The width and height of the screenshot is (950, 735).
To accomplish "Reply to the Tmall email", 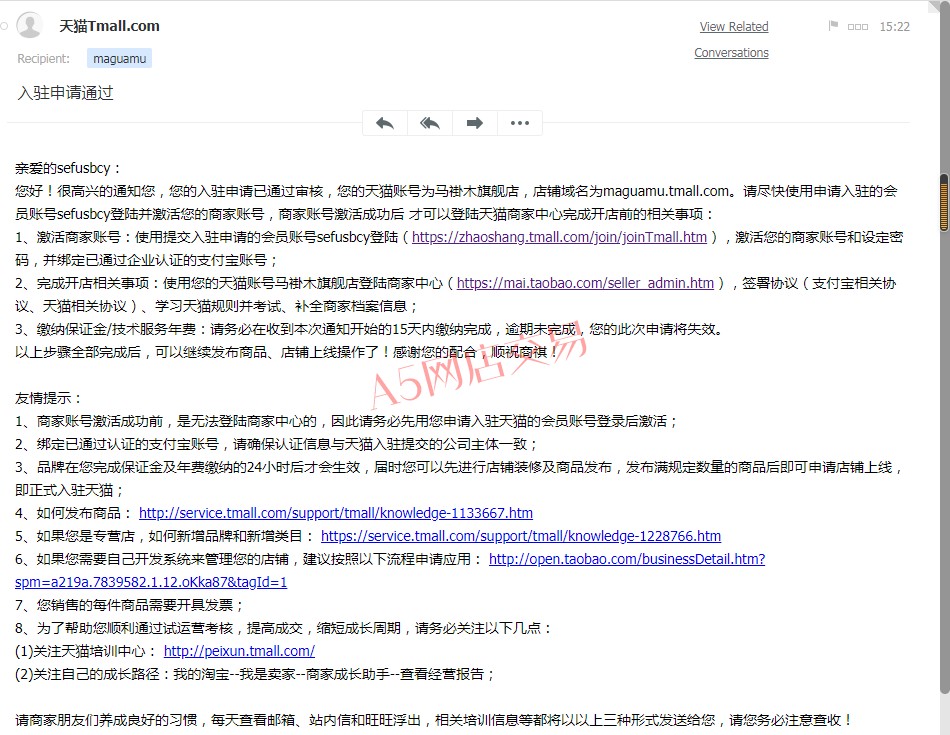I will click(x=385, y=123).
